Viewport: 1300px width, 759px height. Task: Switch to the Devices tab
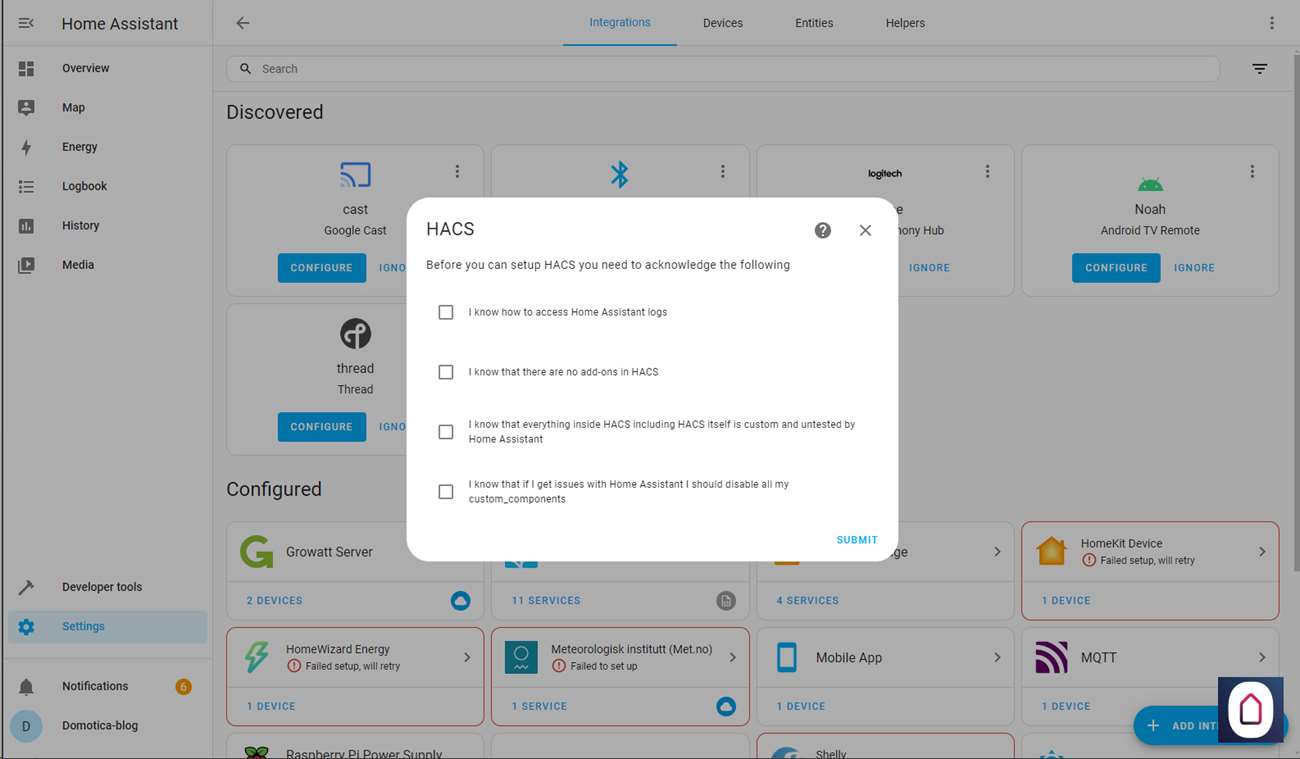(x=722, y=23)
